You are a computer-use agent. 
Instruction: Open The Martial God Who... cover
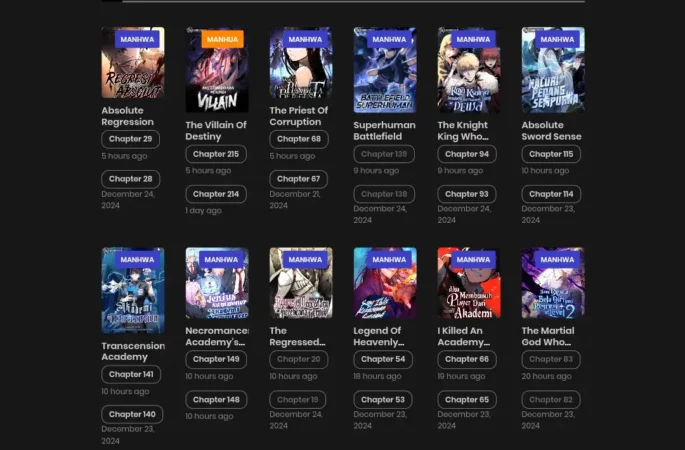(553, 283)
